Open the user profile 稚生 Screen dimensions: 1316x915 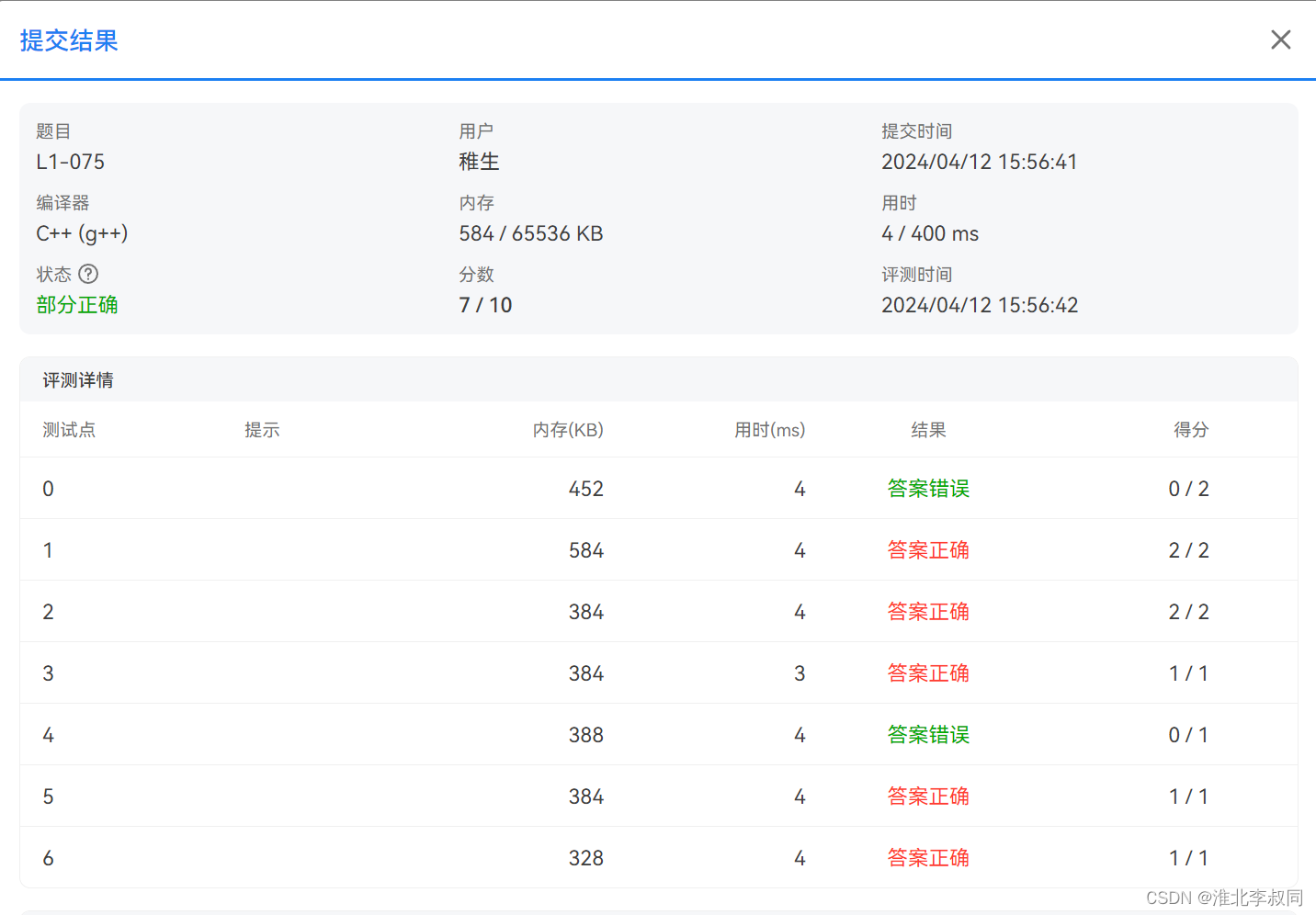479,162
